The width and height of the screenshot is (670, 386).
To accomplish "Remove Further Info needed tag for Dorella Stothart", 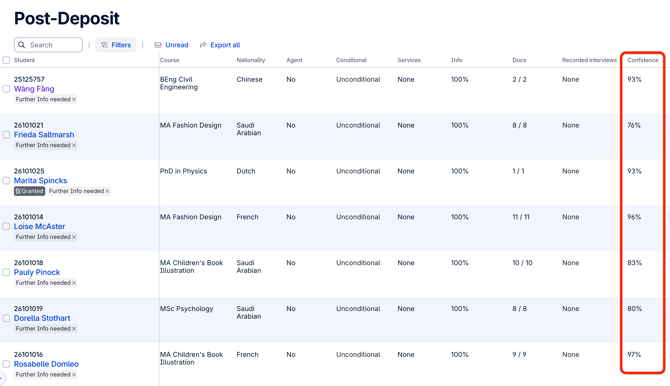I will tap(74, 329).
